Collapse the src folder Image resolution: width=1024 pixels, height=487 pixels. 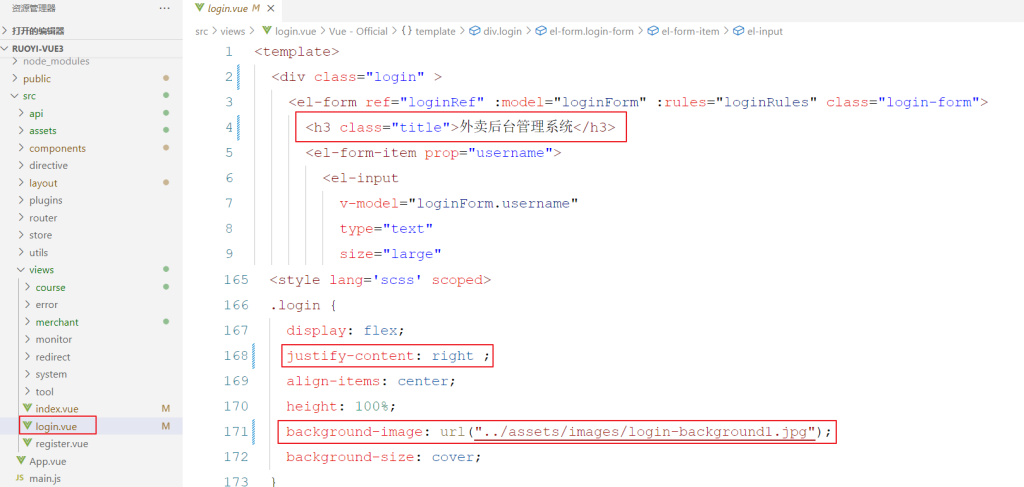coord(14,96)
